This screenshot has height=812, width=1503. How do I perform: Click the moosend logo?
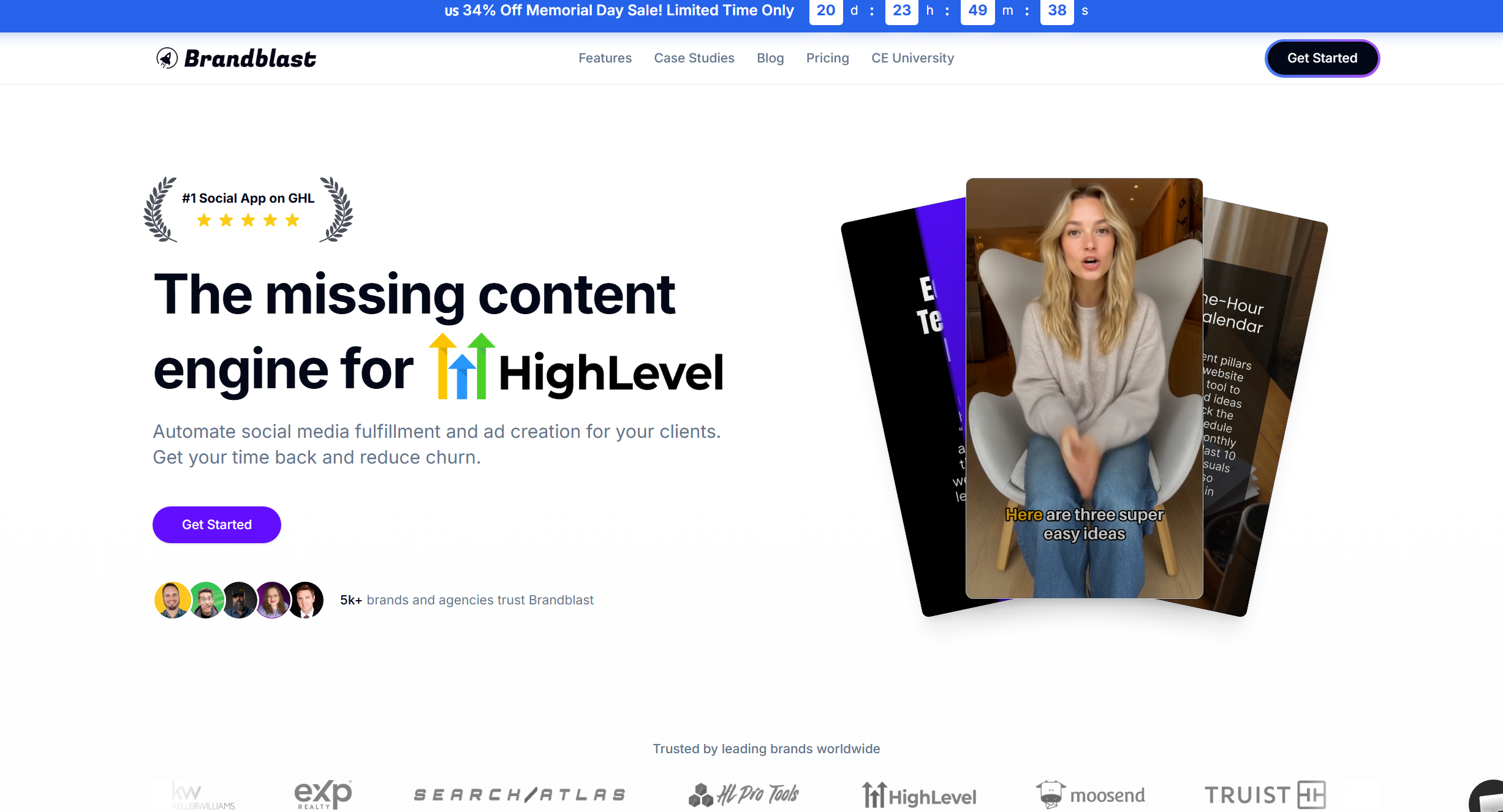click(x=1090, y=795)
